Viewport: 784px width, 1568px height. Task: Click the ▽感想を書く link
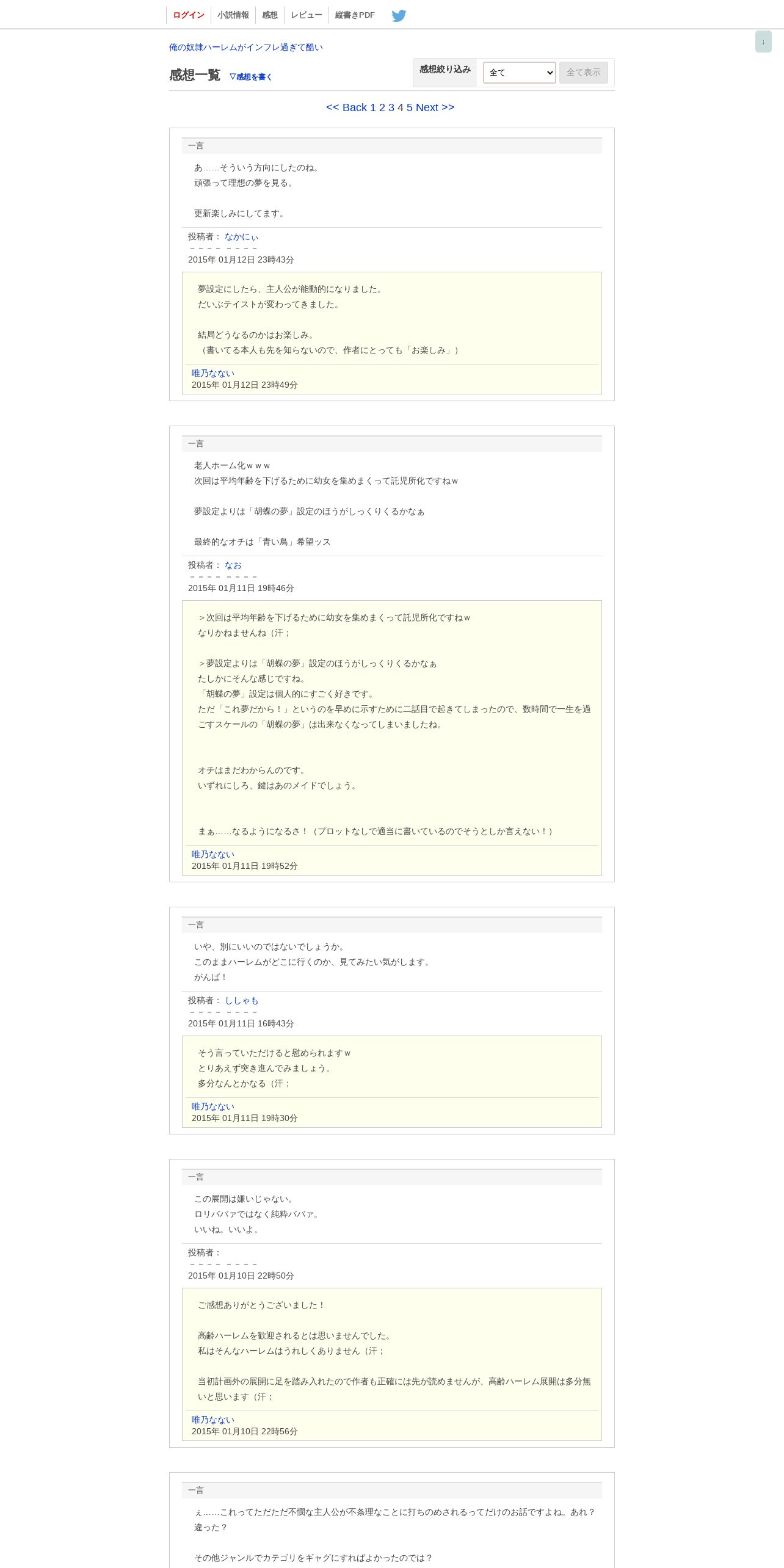250,76
